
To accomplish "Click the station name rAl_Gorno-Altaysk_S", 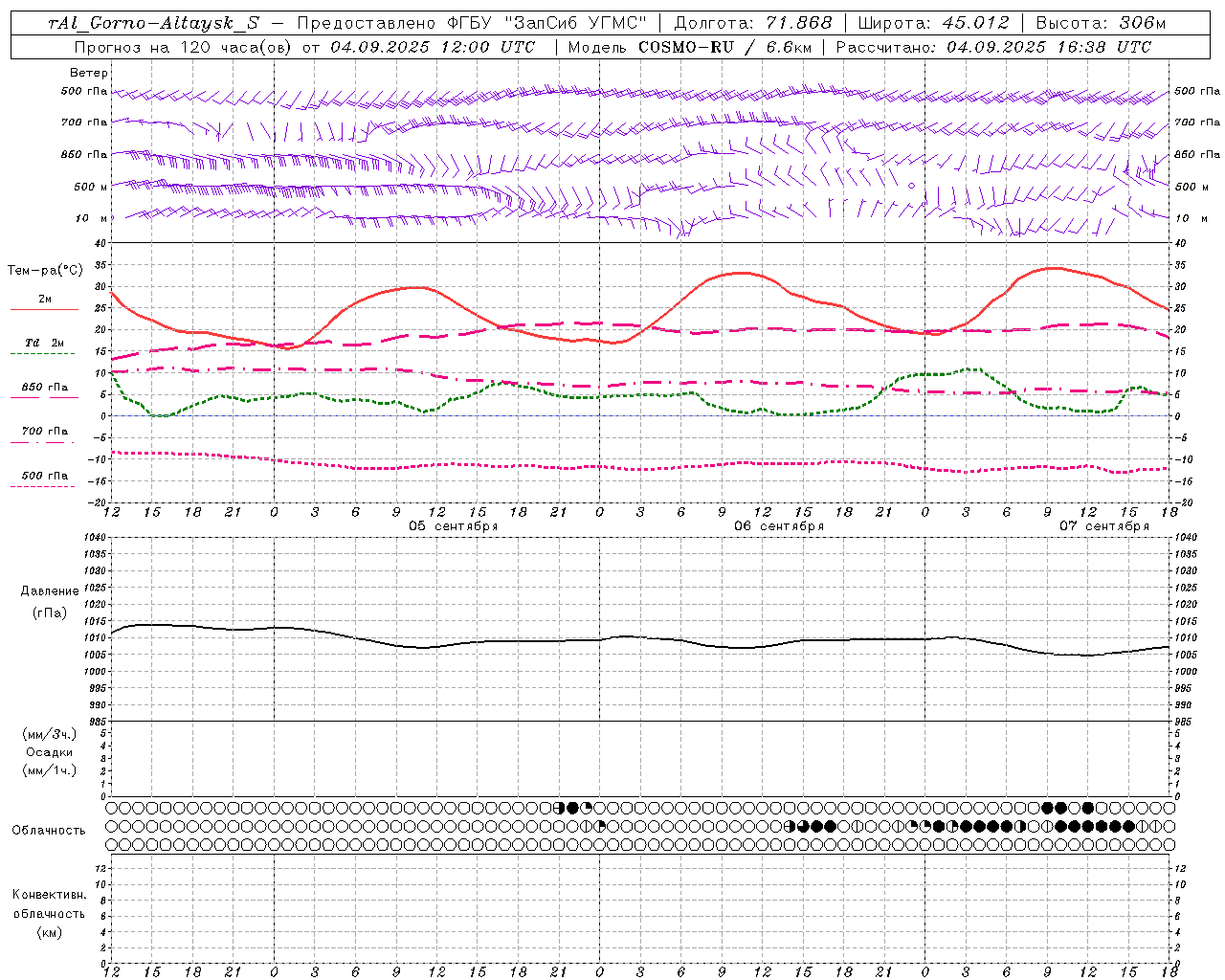I will tap(154, 23).
